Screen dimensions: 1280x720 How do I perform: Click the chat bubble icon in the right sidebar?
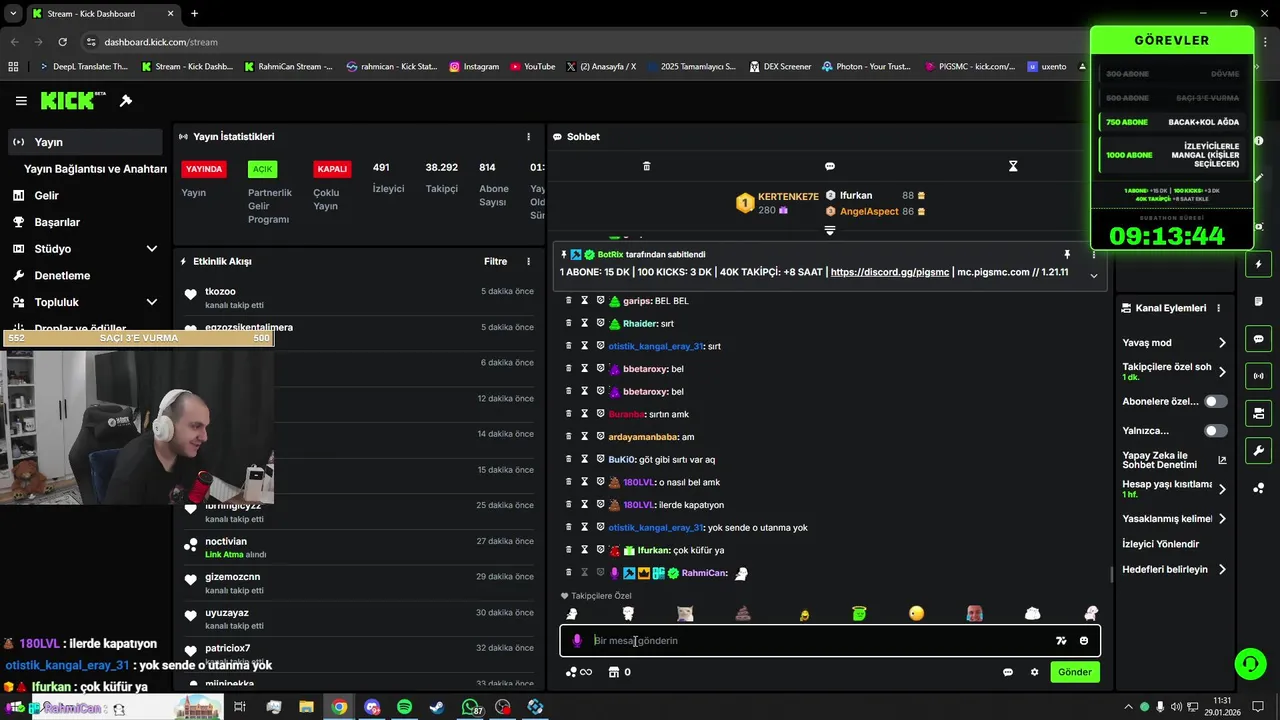(1259, 339)
